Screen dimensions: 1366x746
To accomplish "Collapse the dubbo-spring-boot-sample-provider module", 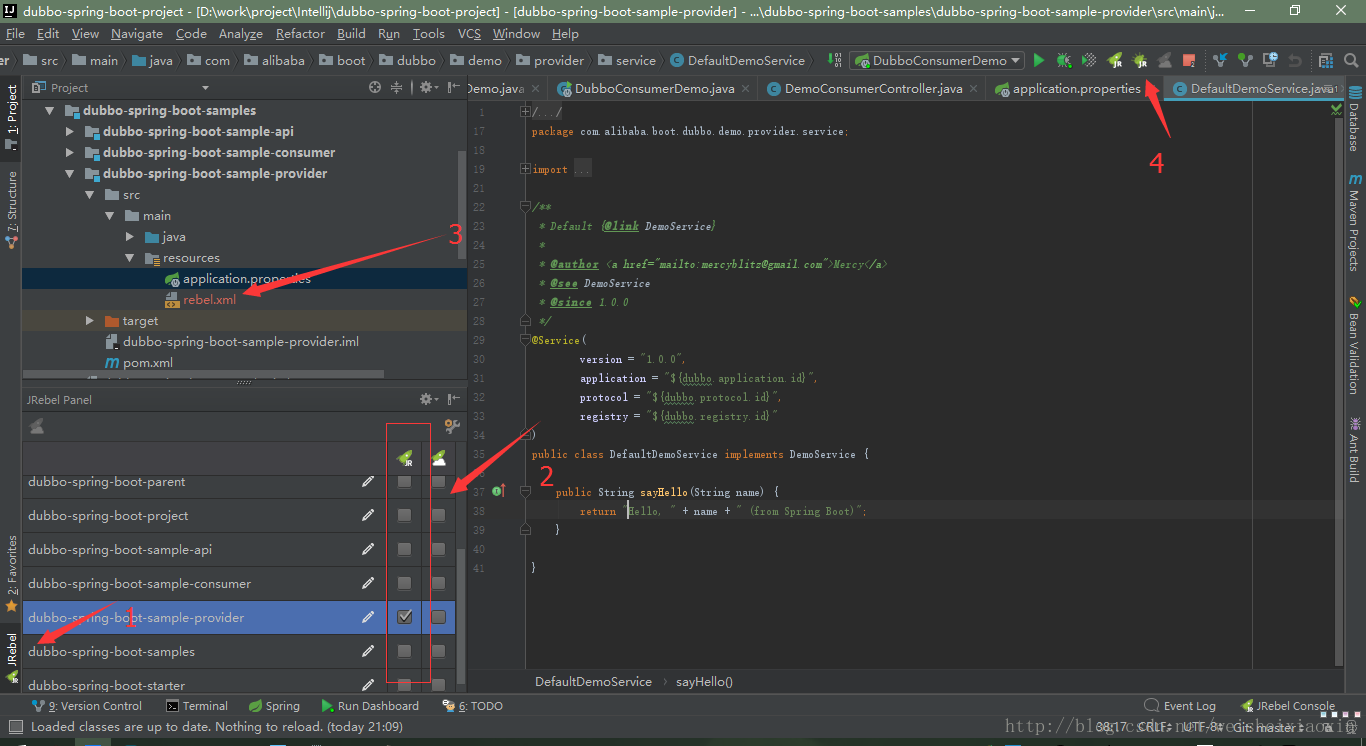I will [70, 174].
